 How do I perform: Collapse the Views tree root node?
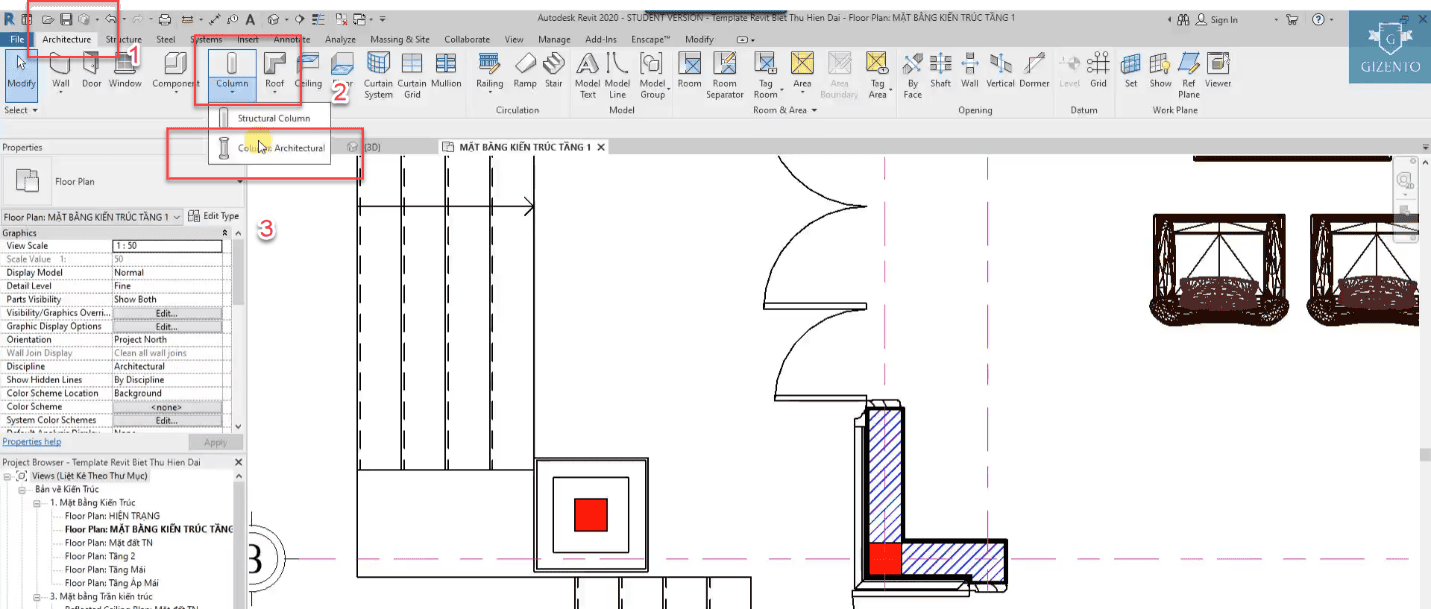(8, 476)
